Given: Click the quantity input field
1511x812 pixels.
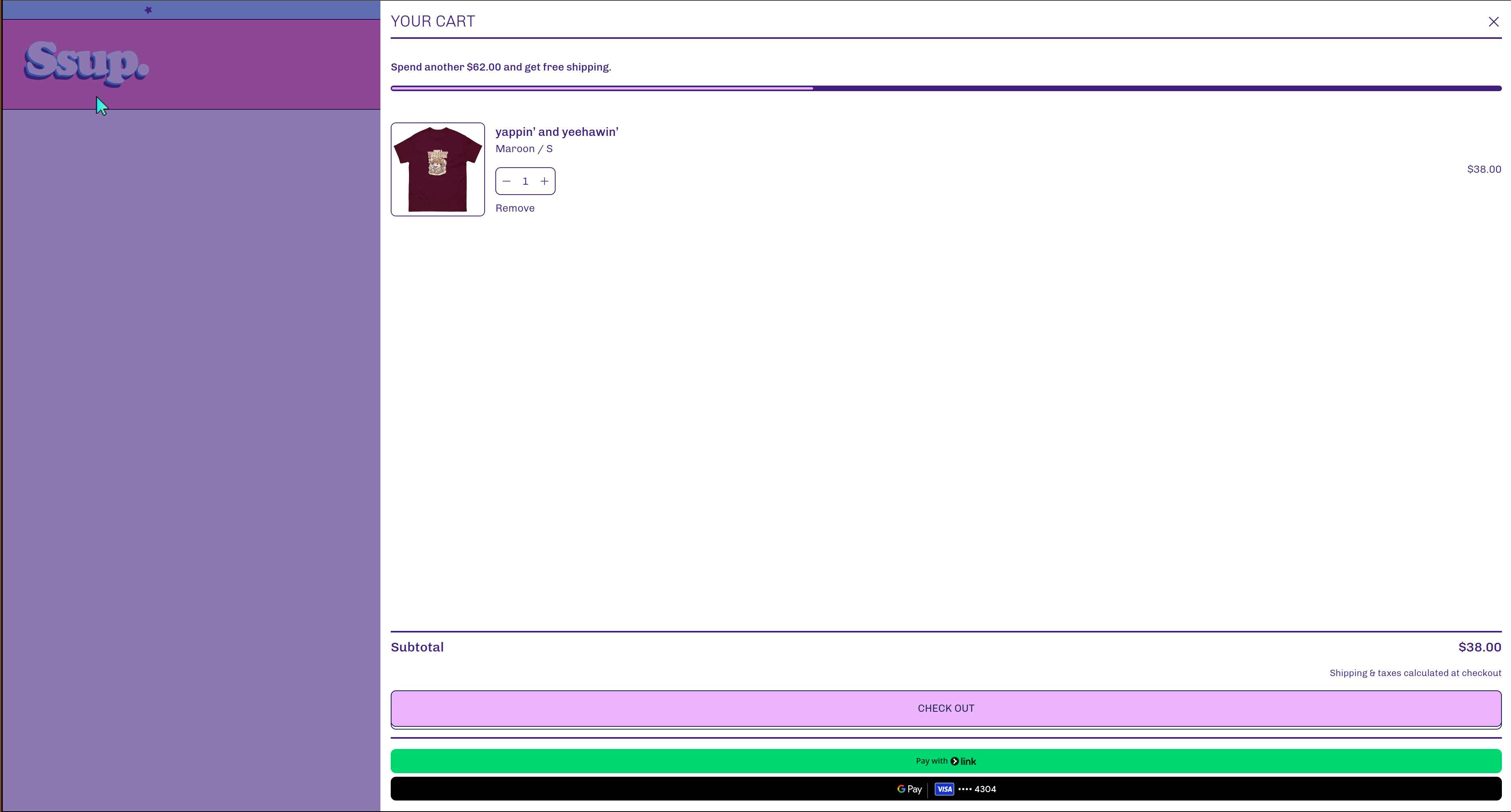Looking at the screenshot, I should pos(525,181).
